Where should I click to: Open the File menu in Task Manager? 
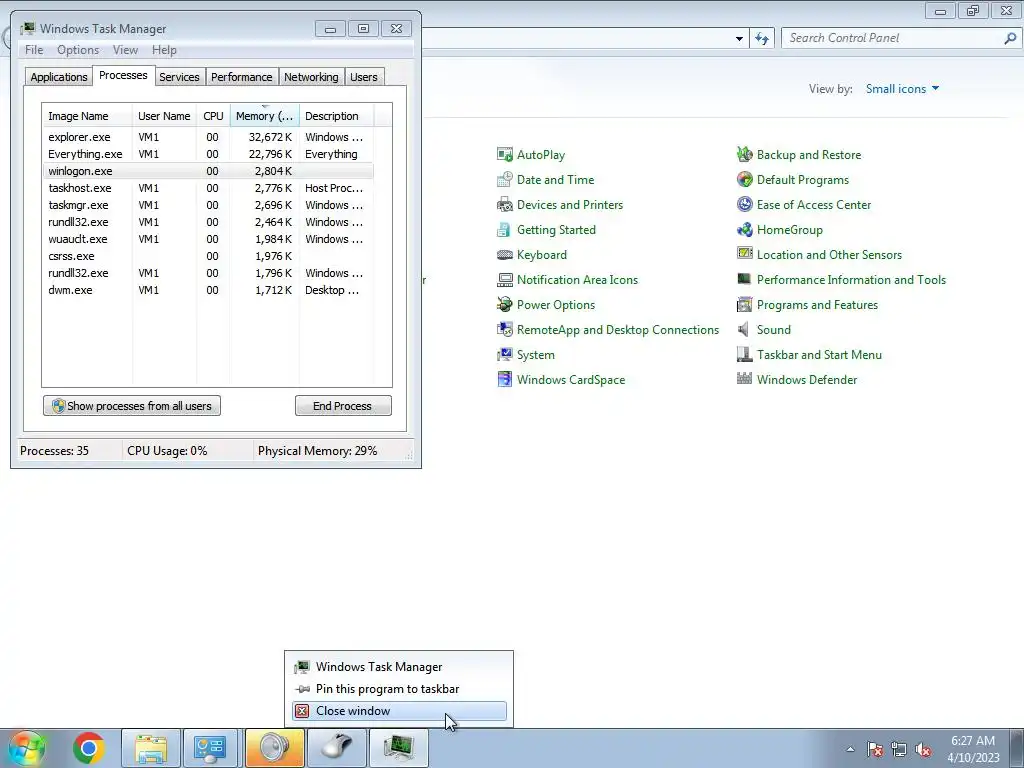pos(34,50)
